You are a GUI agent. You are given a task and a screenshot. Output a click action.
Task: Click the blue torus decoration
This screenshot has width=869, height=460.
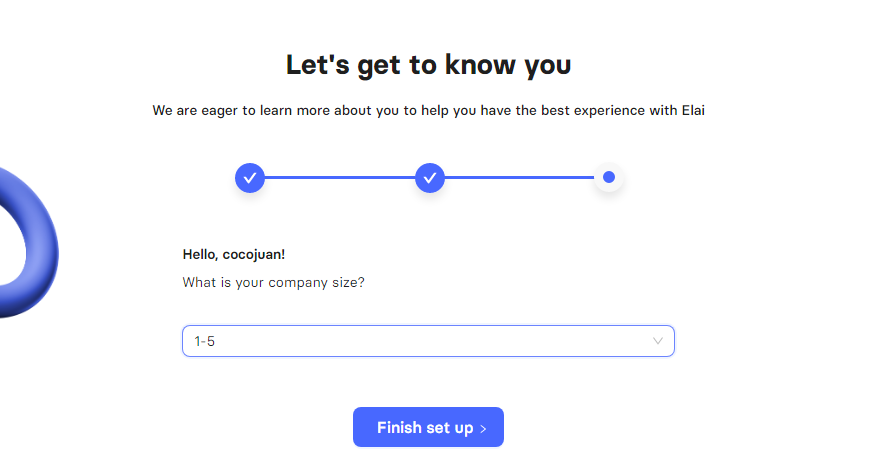pyautogui.click(x=28, y=243)
